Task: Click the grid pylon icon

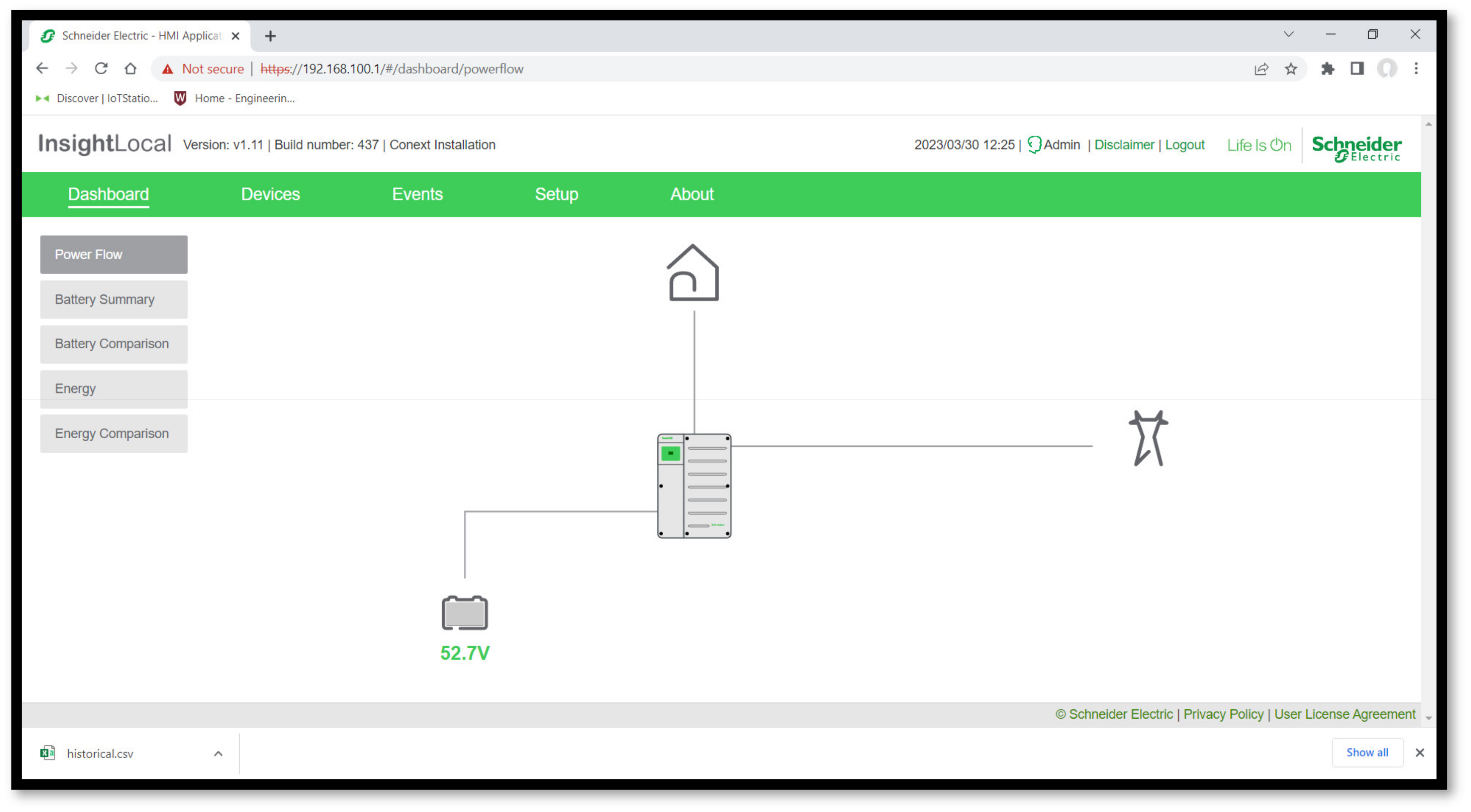Action: pos(1148,439)
